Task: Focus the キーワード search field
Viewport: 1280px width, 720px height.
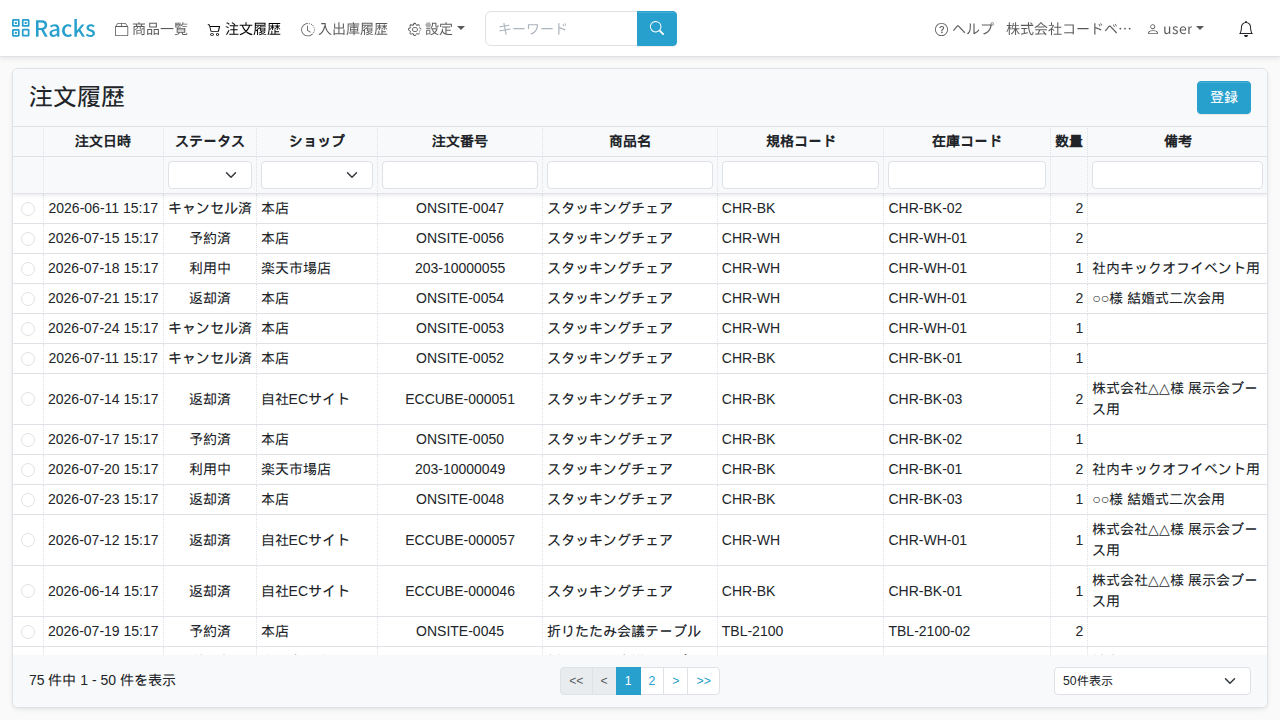Action: click(561, 29)
